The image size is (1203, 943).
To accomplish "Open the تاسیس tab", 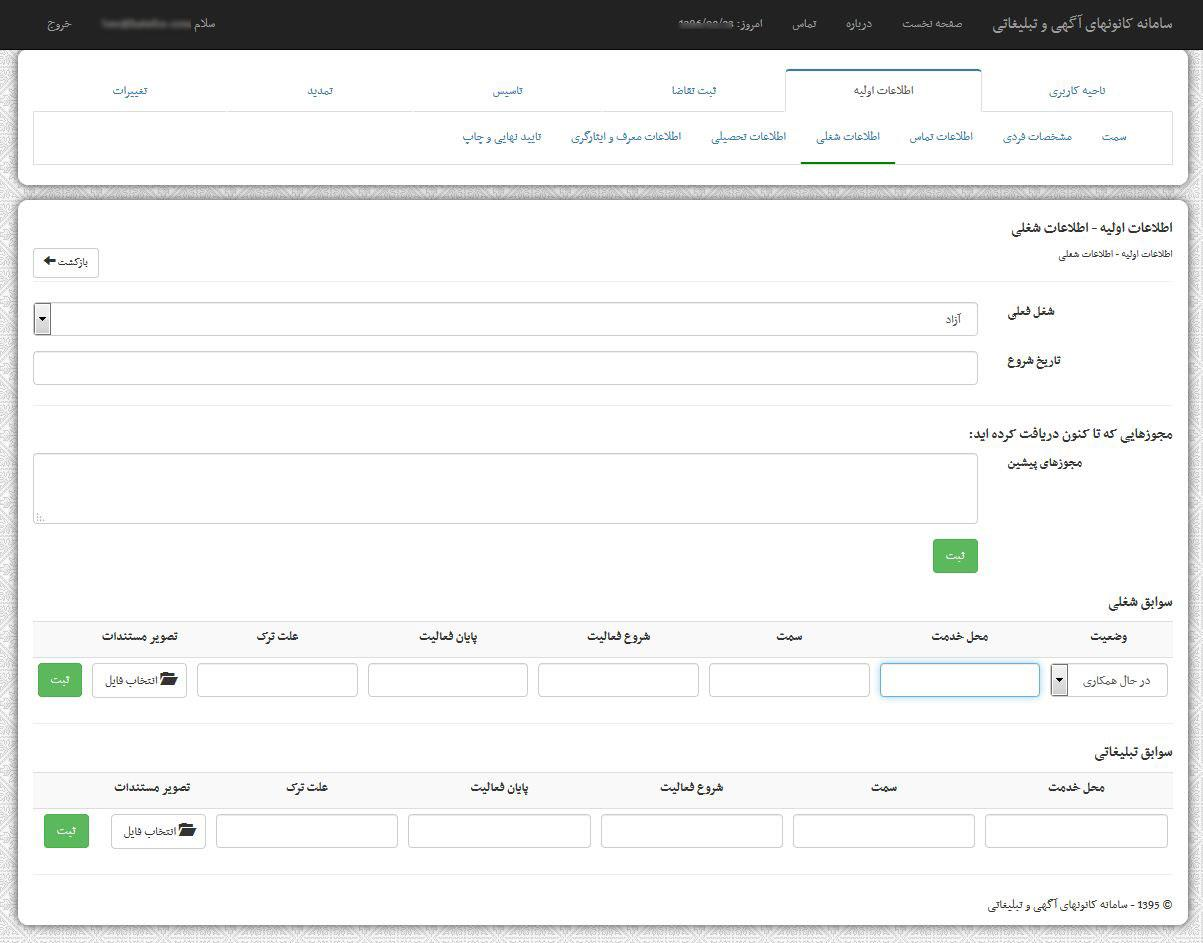I will pos(507,90).
